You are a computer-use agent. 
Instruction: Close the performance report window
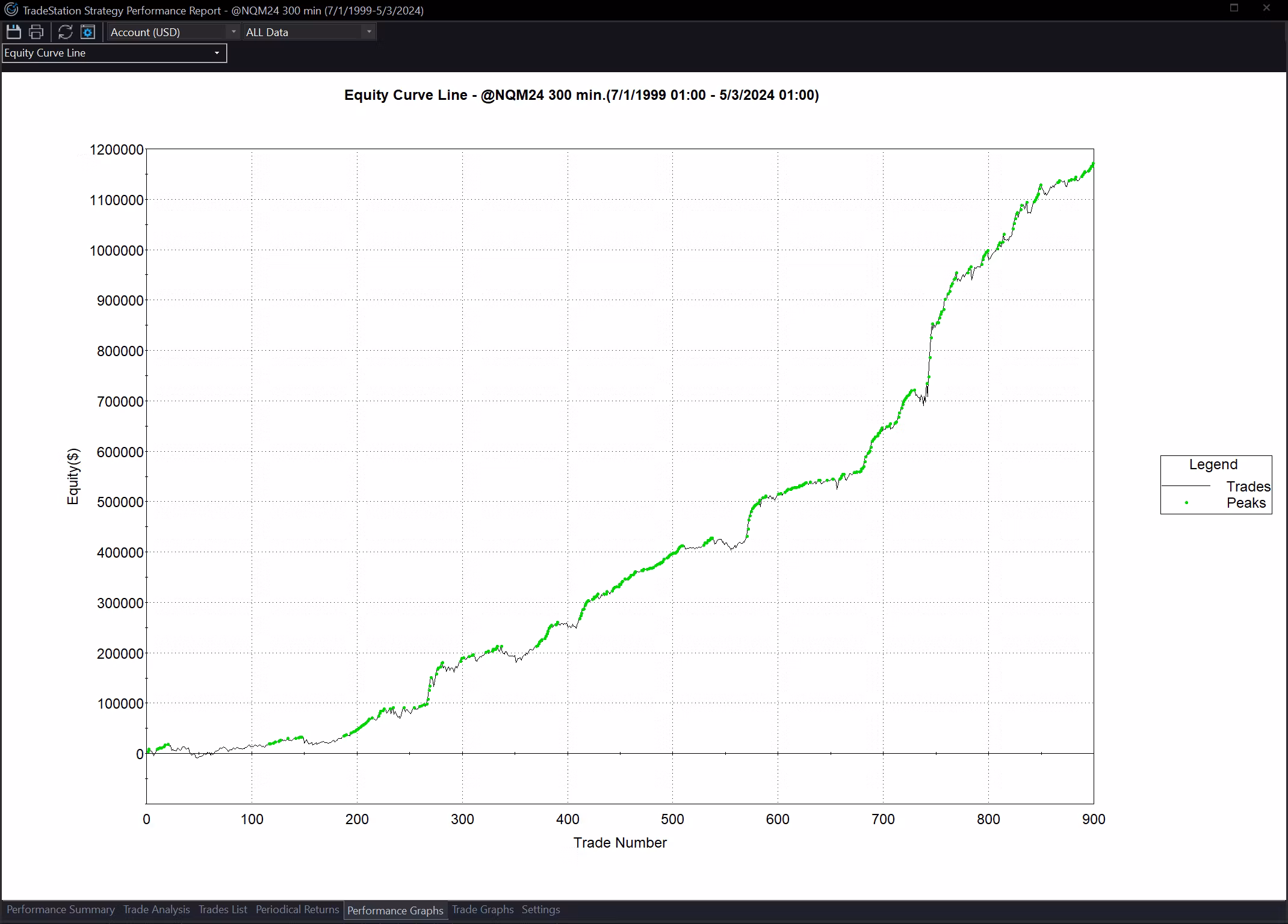pyautogui.click(x=1266, y=8)
